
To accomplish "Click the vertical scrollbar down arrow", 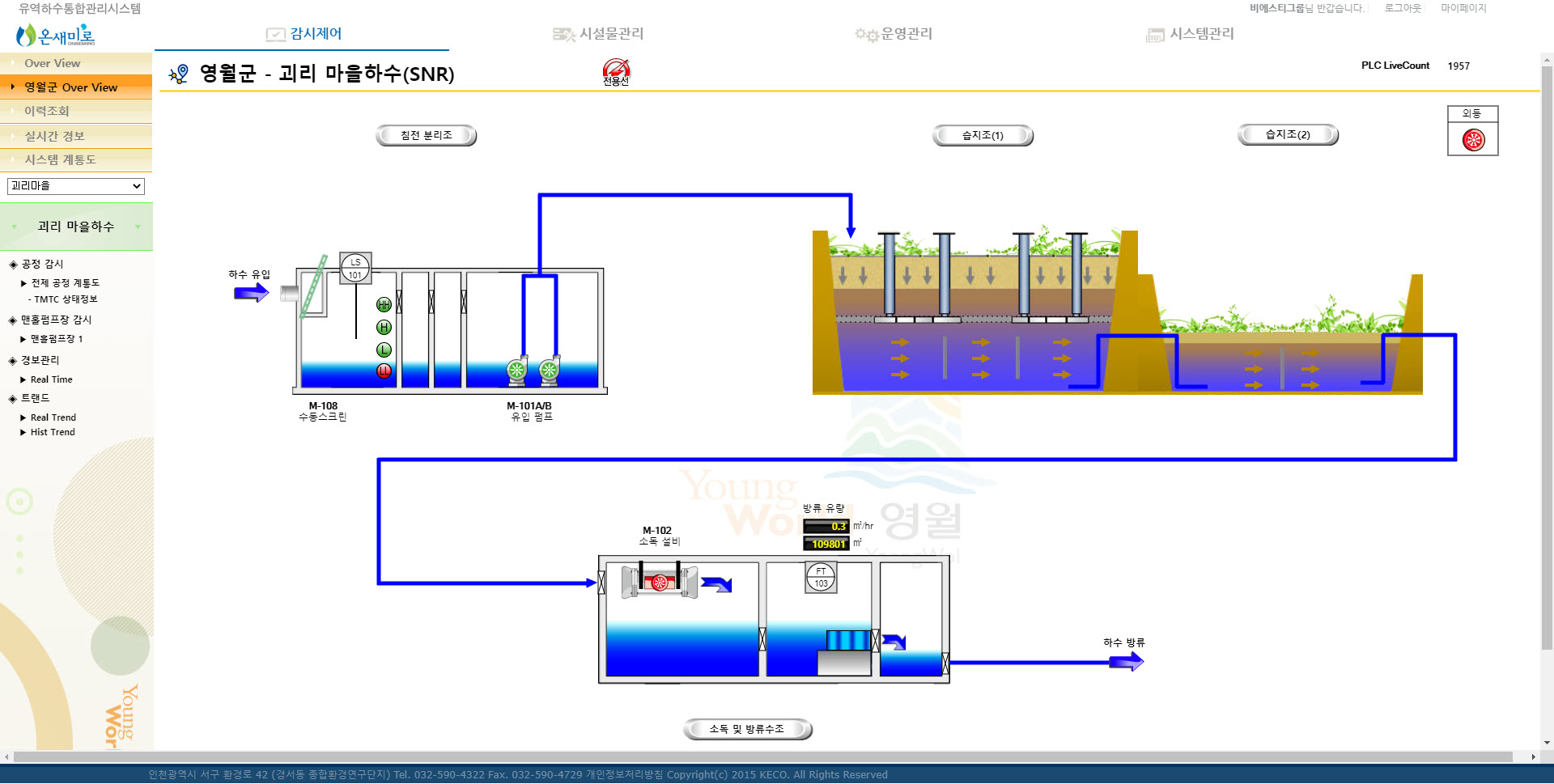I will point(1547,743).
